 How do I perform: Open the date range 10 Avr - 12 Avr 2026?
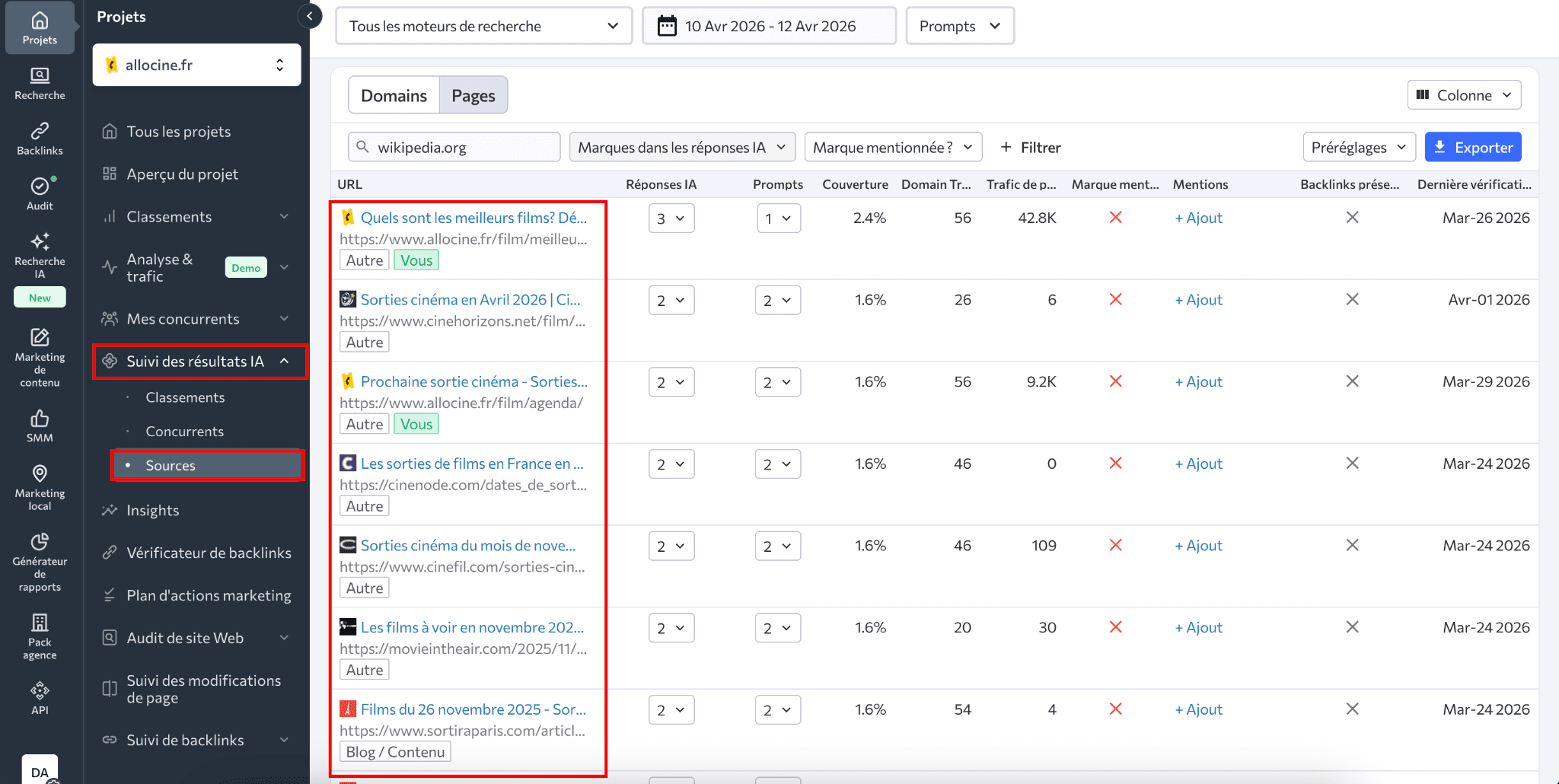pos(769,26)
